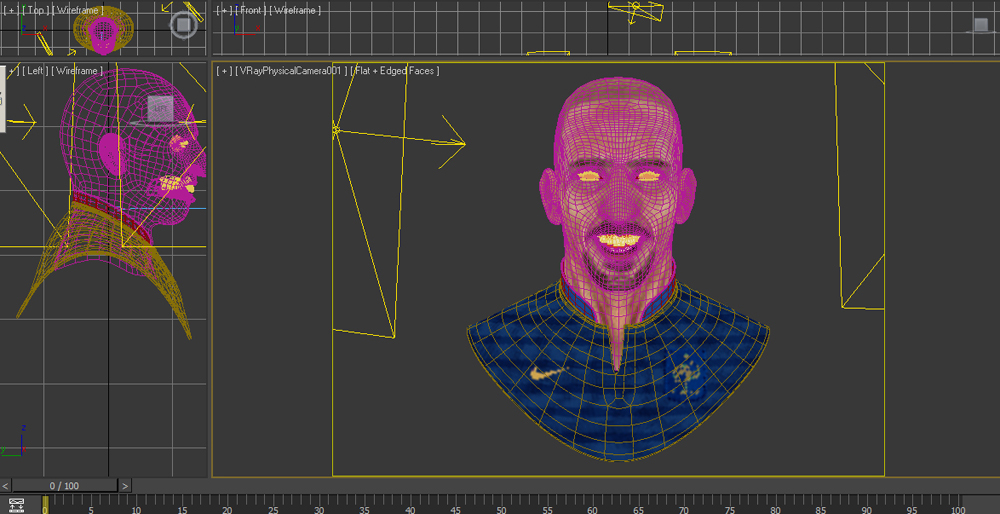Image resolution: width=1000 pixels, height=514 pixels.
Task: Open the [+] menu of the Top viewport
Action: [11, 10]
